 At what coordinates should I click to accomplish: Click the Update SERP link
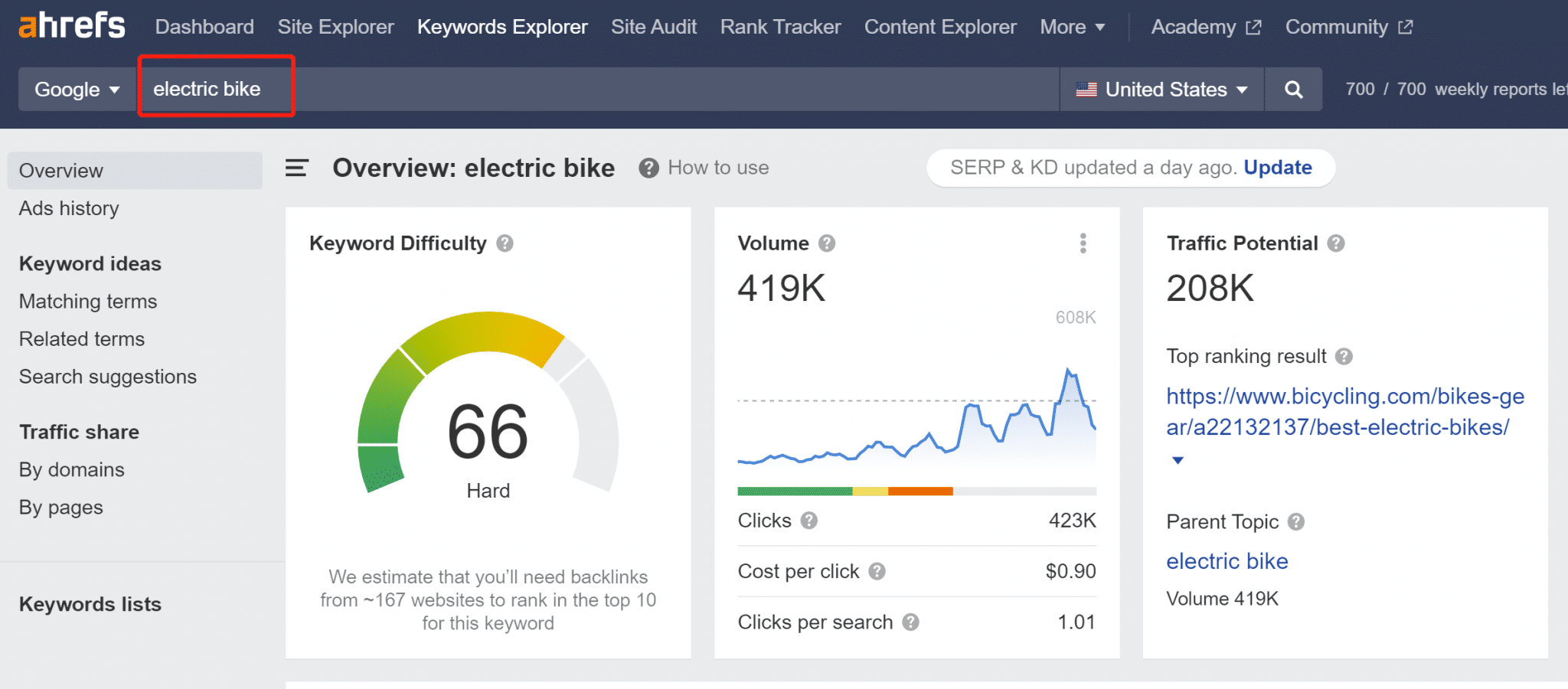[1277, 168]
